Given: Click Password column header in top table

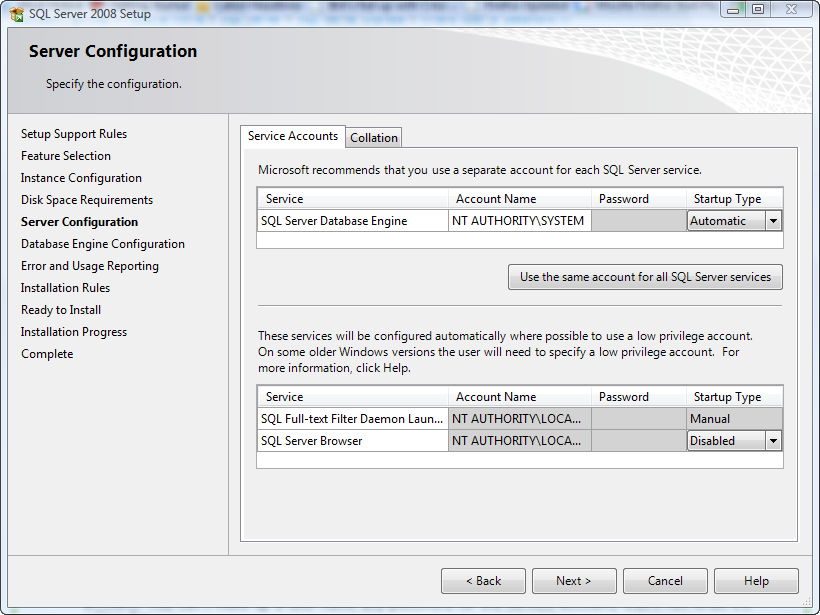Looking at the screenshot, I should (639, 199).
